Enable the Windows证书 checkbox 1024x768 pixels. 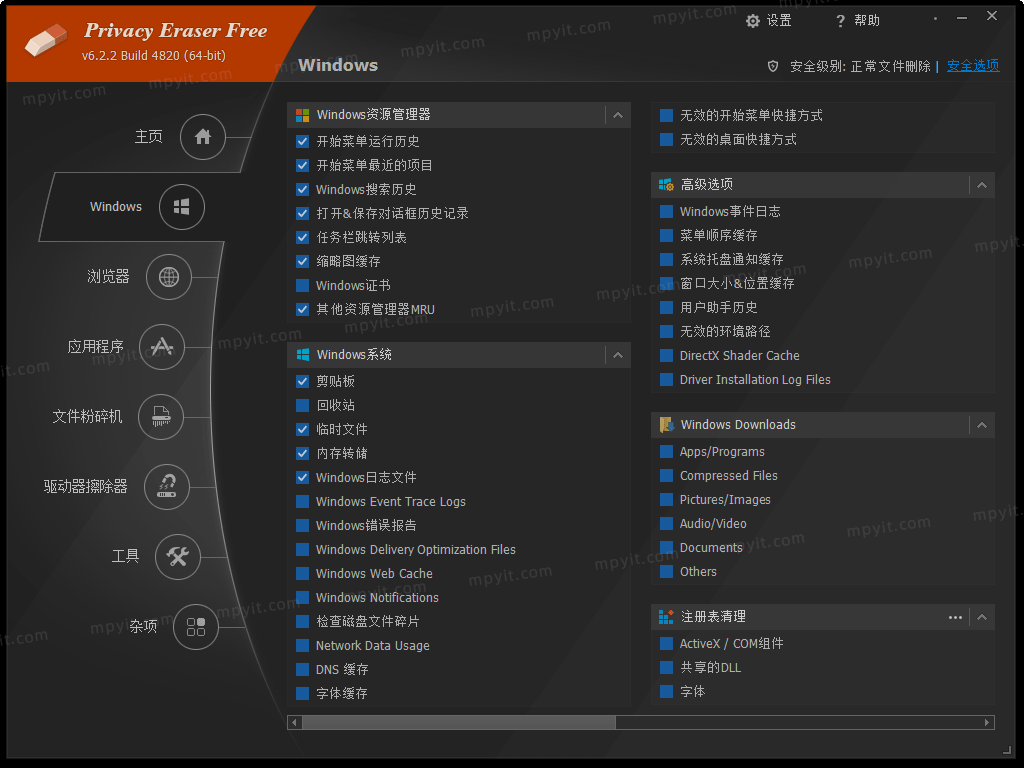click(302, 285)
